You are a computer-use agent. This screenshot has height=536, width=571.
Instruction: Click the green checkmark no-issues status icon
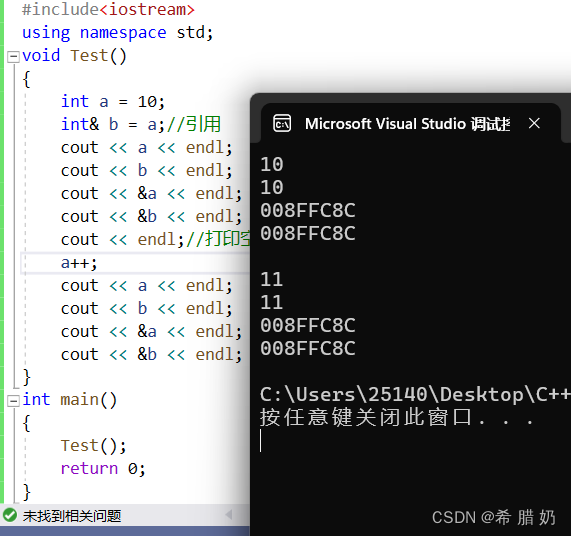pyautogui.click(x=10, y=515)
